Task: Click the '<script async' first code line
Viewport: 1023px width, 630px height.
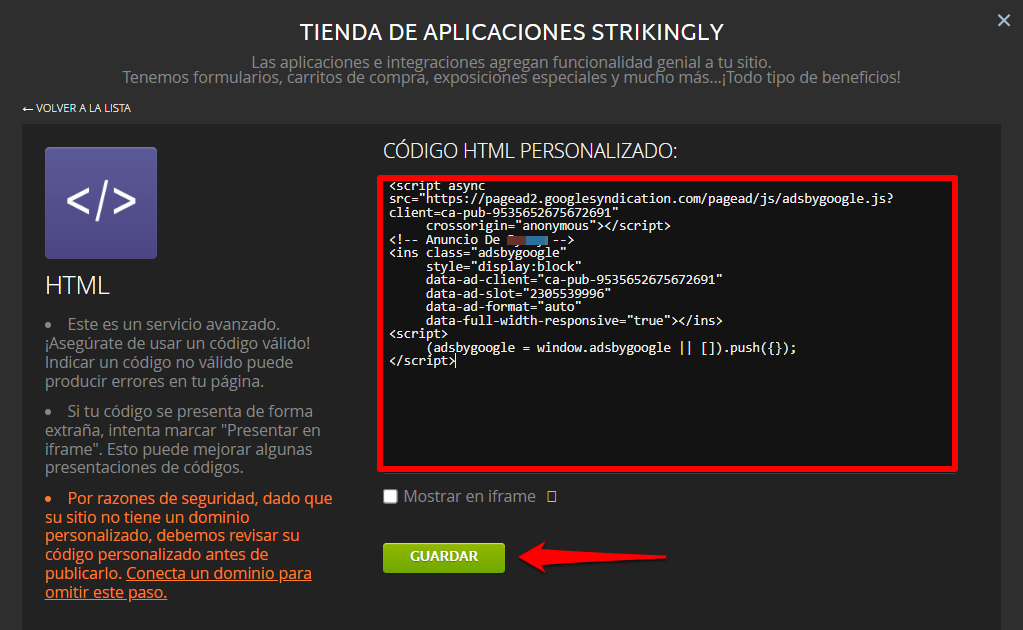Action: 437,186
